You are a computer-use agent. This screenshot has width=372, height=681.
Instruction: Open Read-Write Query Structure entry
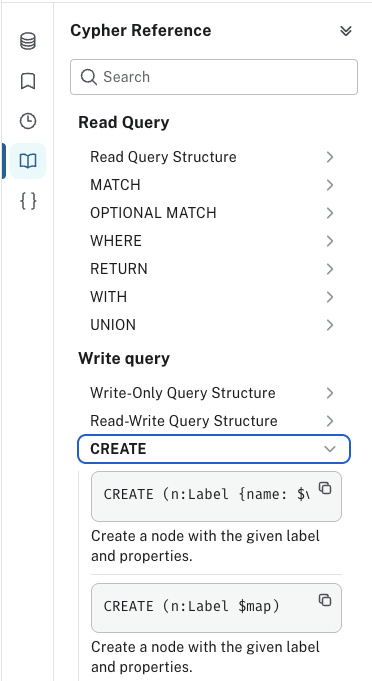[x=214, y=421]
